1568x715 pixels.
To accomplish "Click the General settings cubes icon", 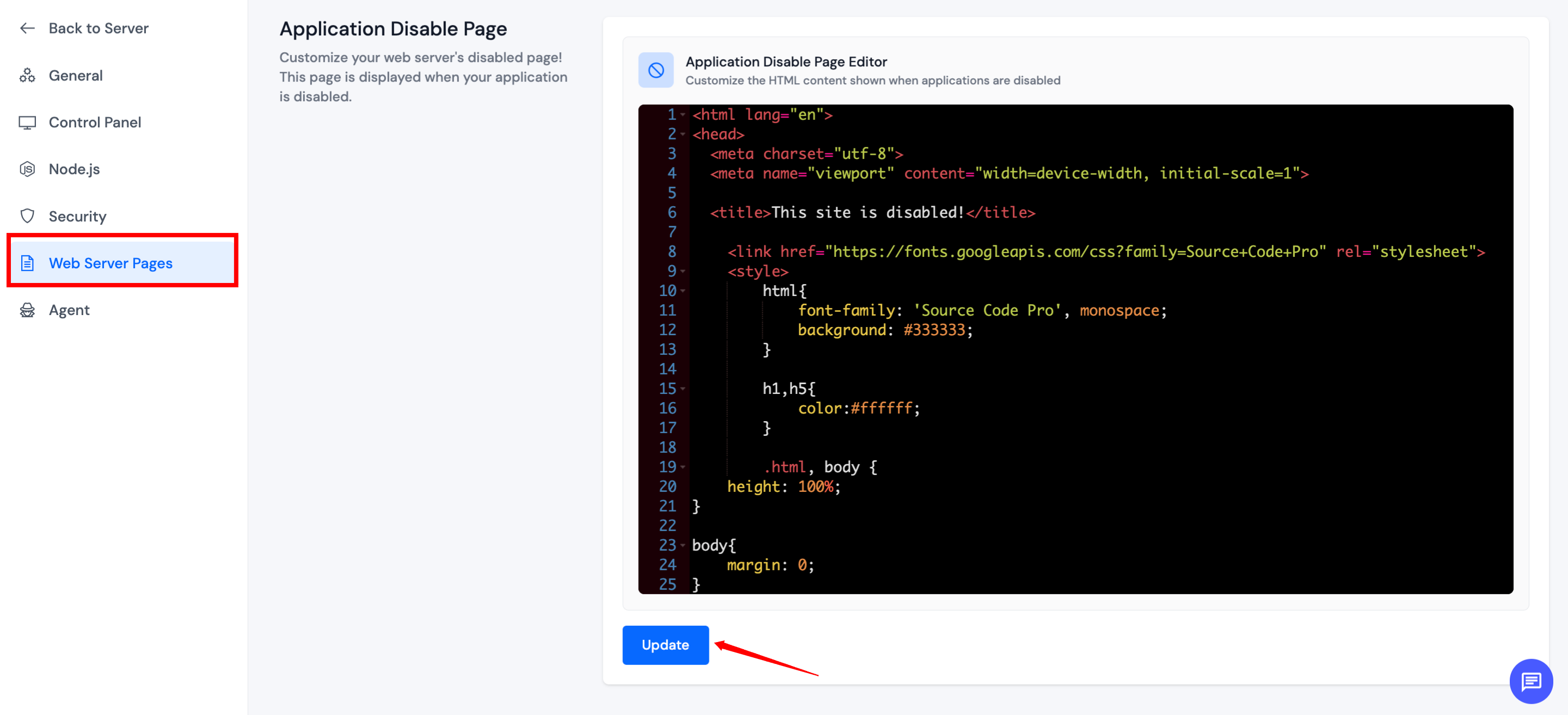I will click(27, 76).
